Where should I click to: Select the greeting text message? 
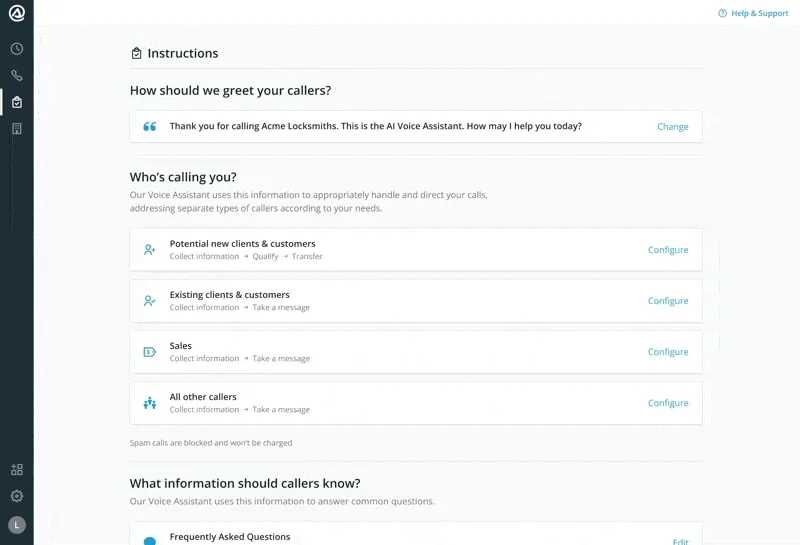coord(376,126)
